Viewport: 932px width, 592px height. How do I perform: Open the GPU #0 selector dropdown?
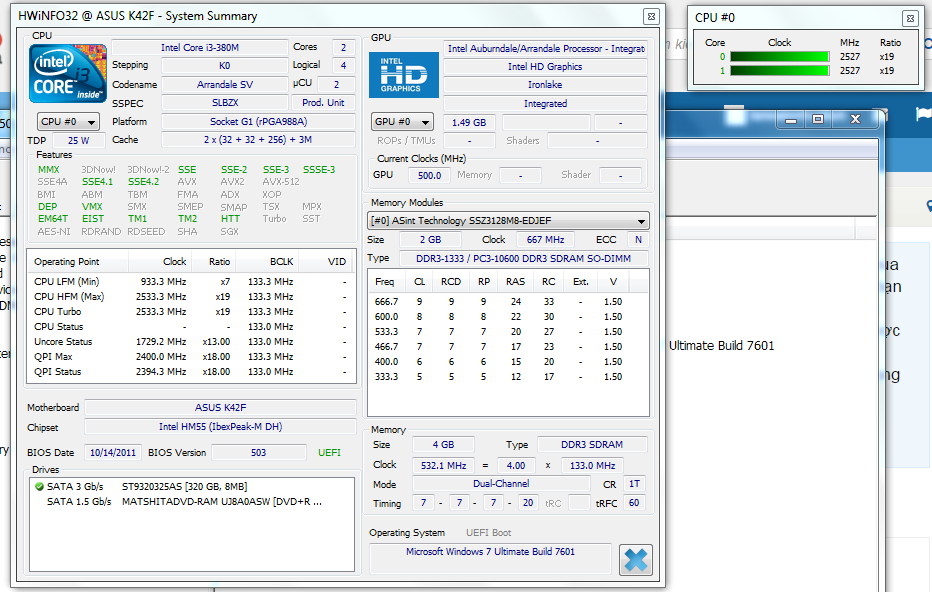[x=403, y=122]
